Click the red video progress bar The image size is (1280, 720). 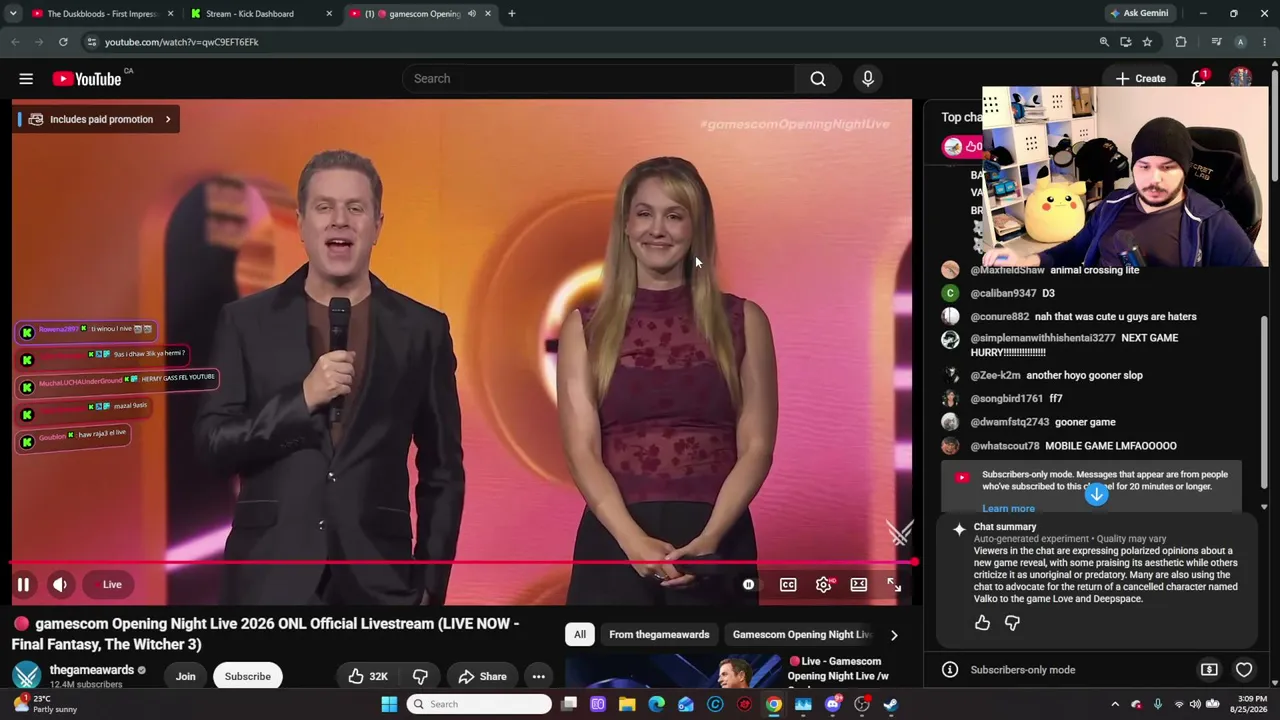[x=462, y=563]
